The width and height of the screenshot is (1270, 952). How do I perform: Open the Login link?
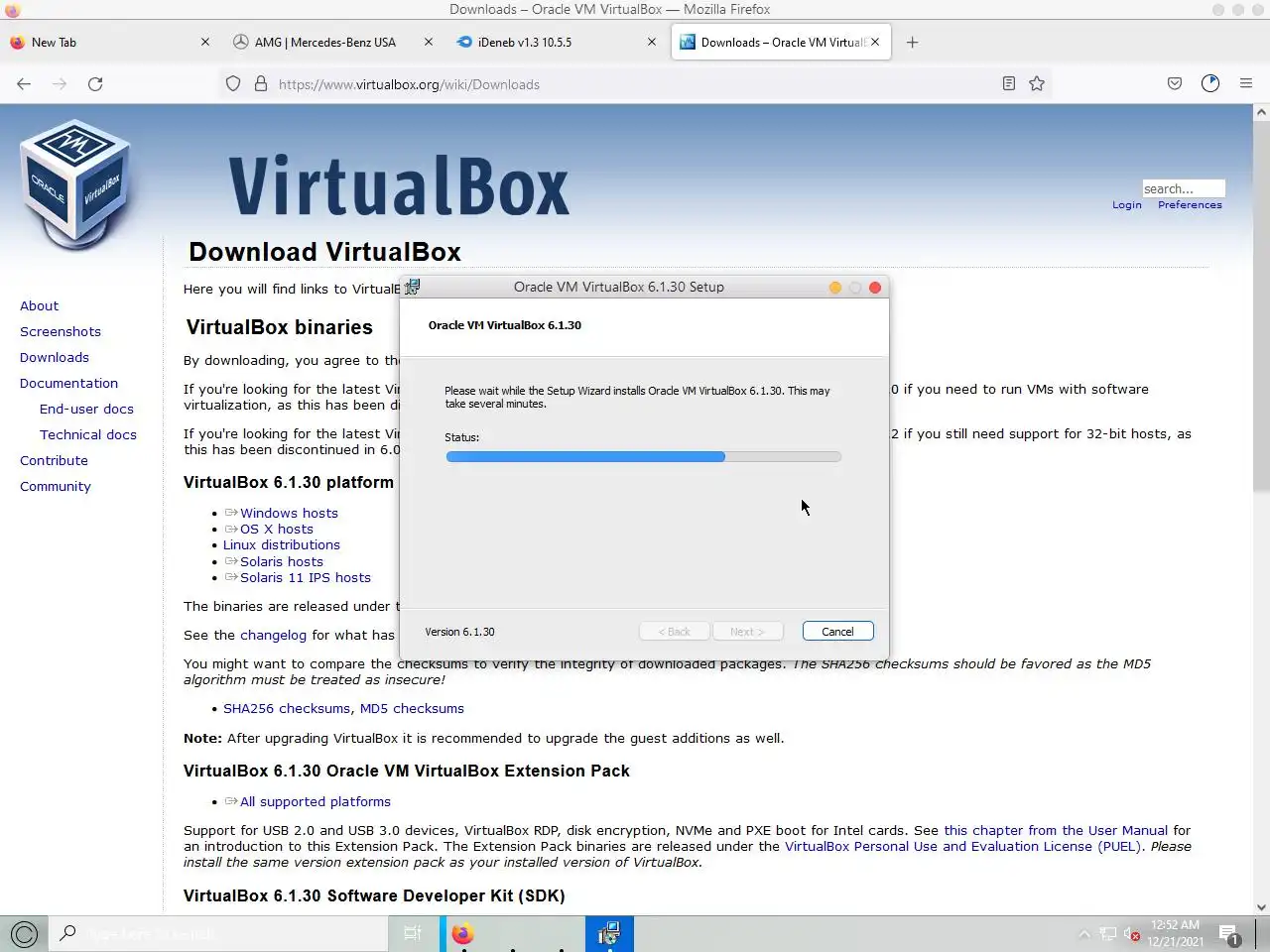click(1126, 205)
